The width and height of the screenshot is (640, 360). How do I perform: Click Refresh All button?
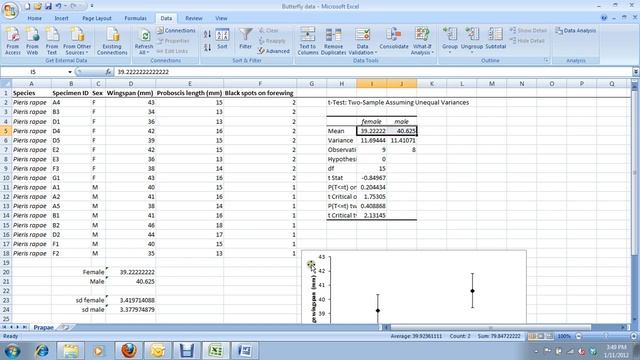(x=144, y=41)
